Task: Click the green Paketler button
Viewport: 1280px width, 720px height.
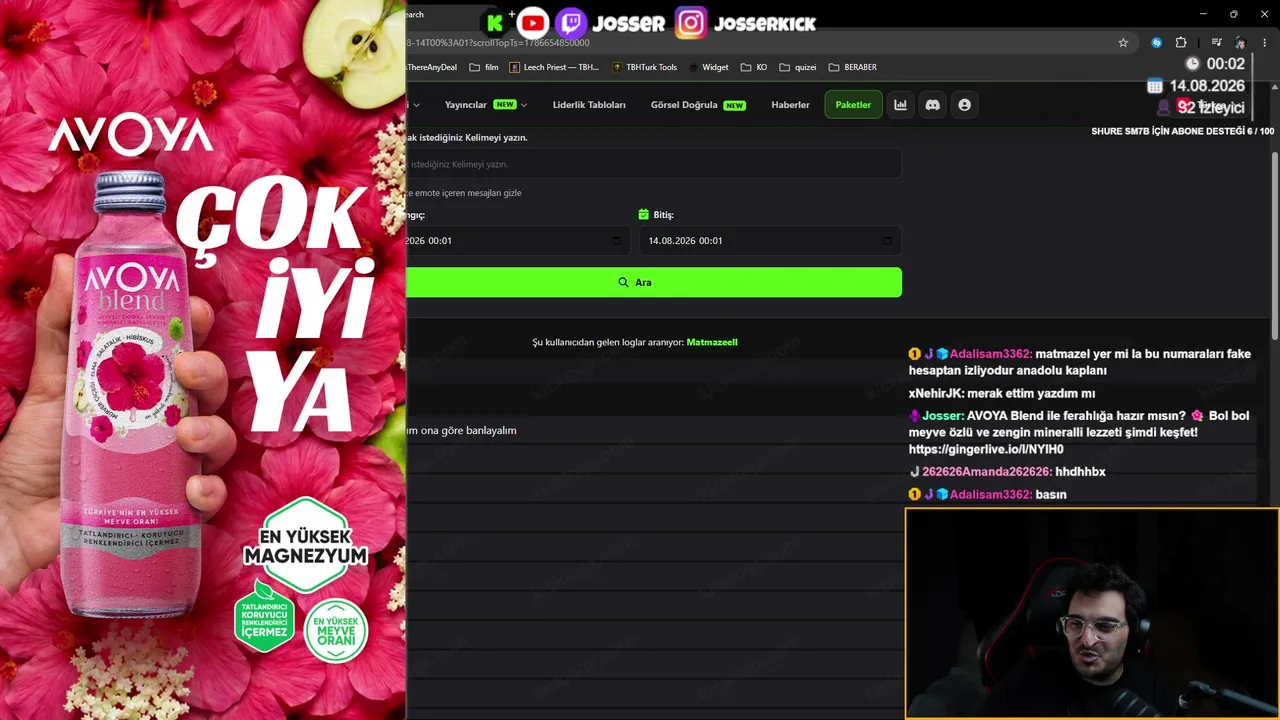Action: point(853,105)
